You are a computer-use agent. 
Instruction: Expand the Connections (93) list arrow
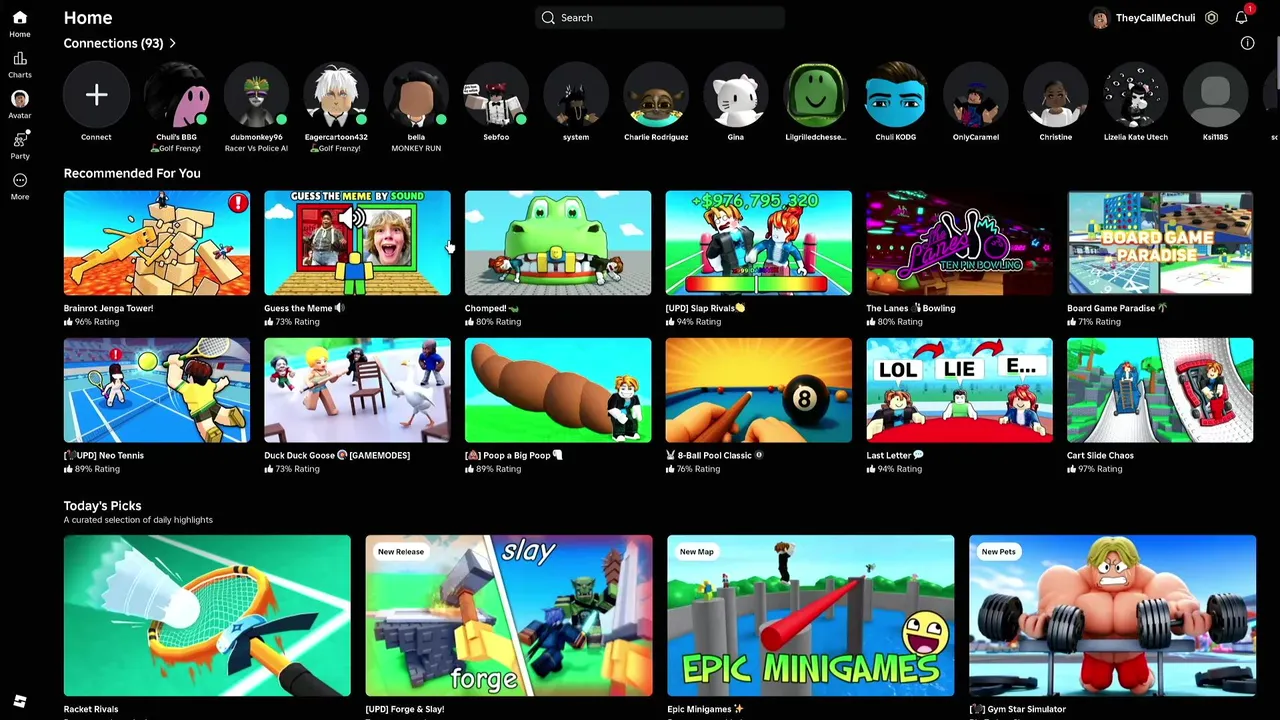click(x=172, y=43)
